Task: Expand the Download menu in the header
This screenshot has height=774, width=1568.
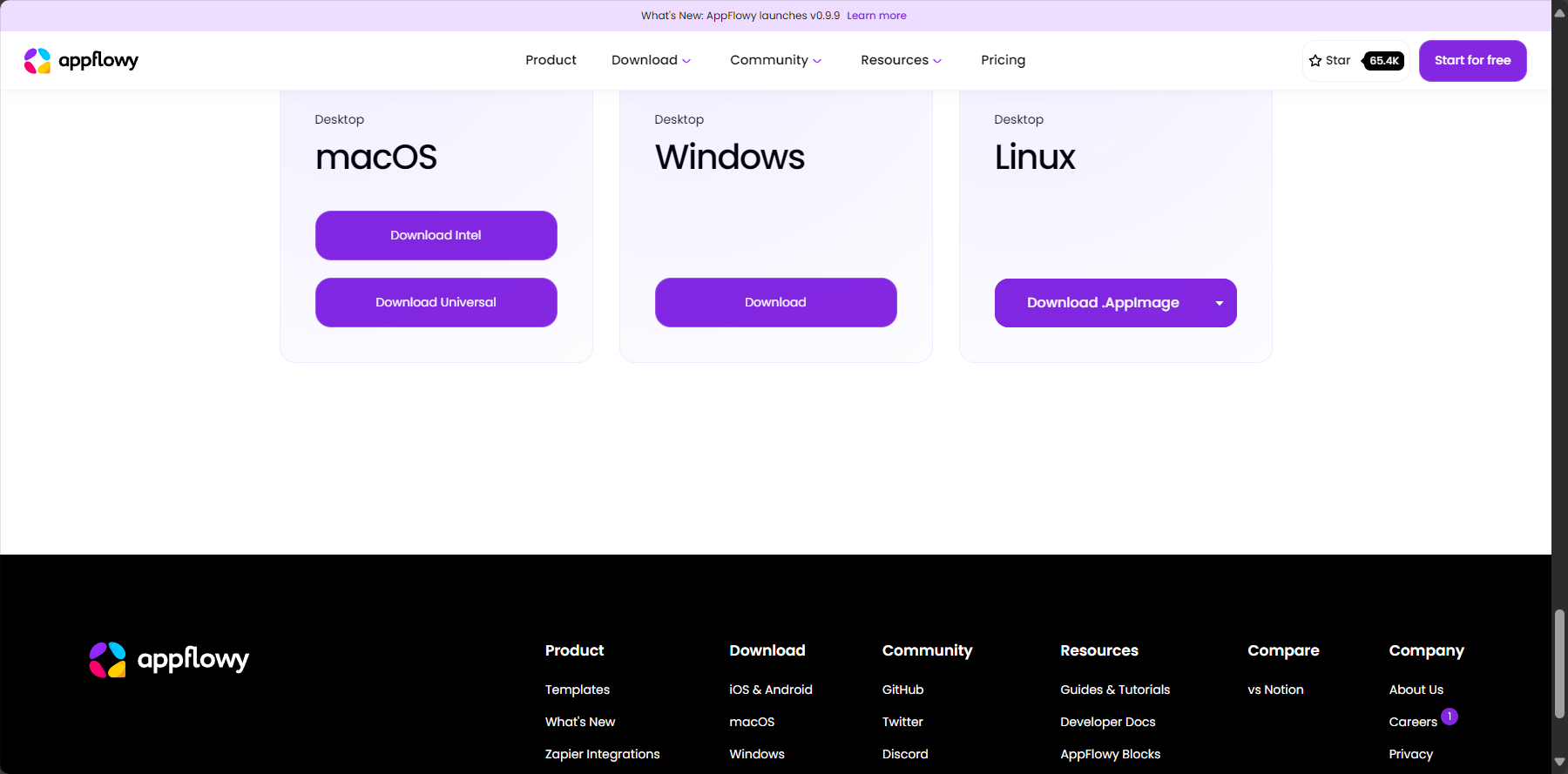Action: tap(651, 60)
